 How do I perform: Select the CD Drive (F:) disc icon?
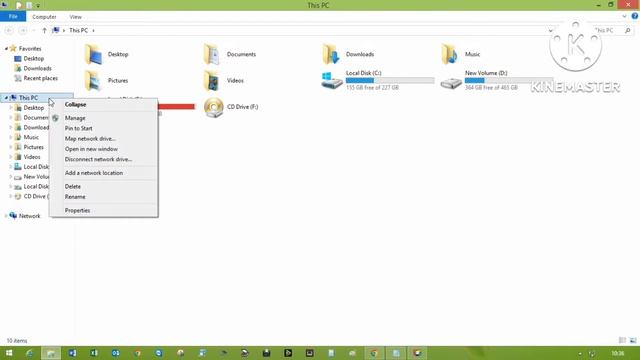pyautogui.click(x=213, y=107)
